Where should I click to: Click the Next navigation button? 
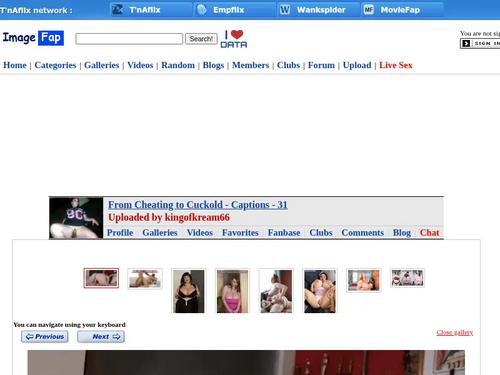click(101, 337)
